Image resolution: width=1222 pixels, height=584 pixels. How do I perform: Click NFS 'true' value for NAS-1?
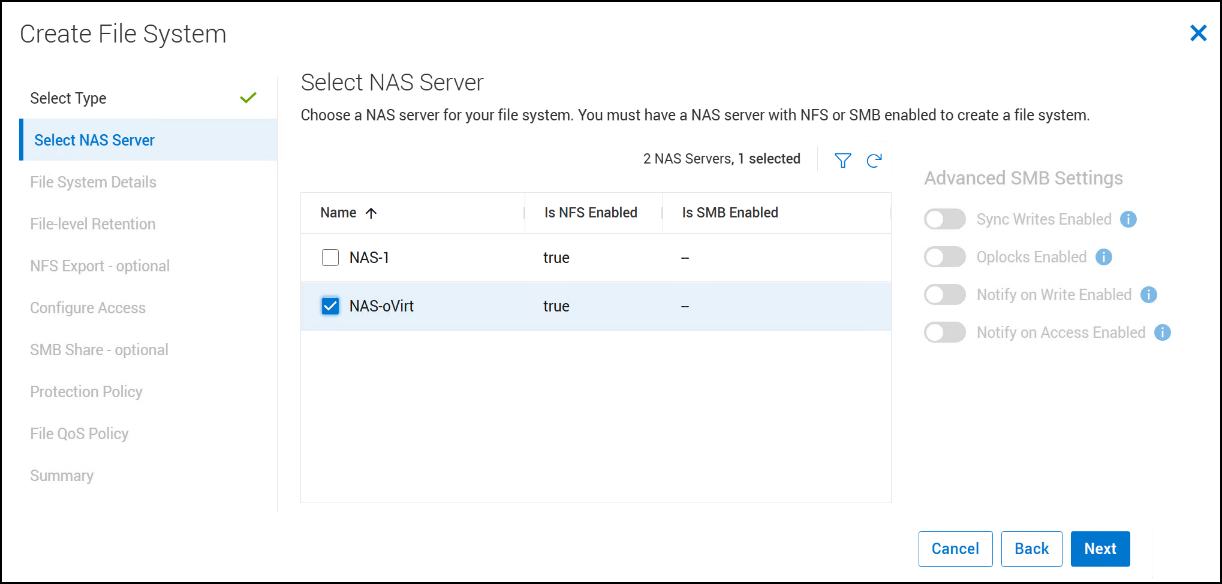(556, 258)
